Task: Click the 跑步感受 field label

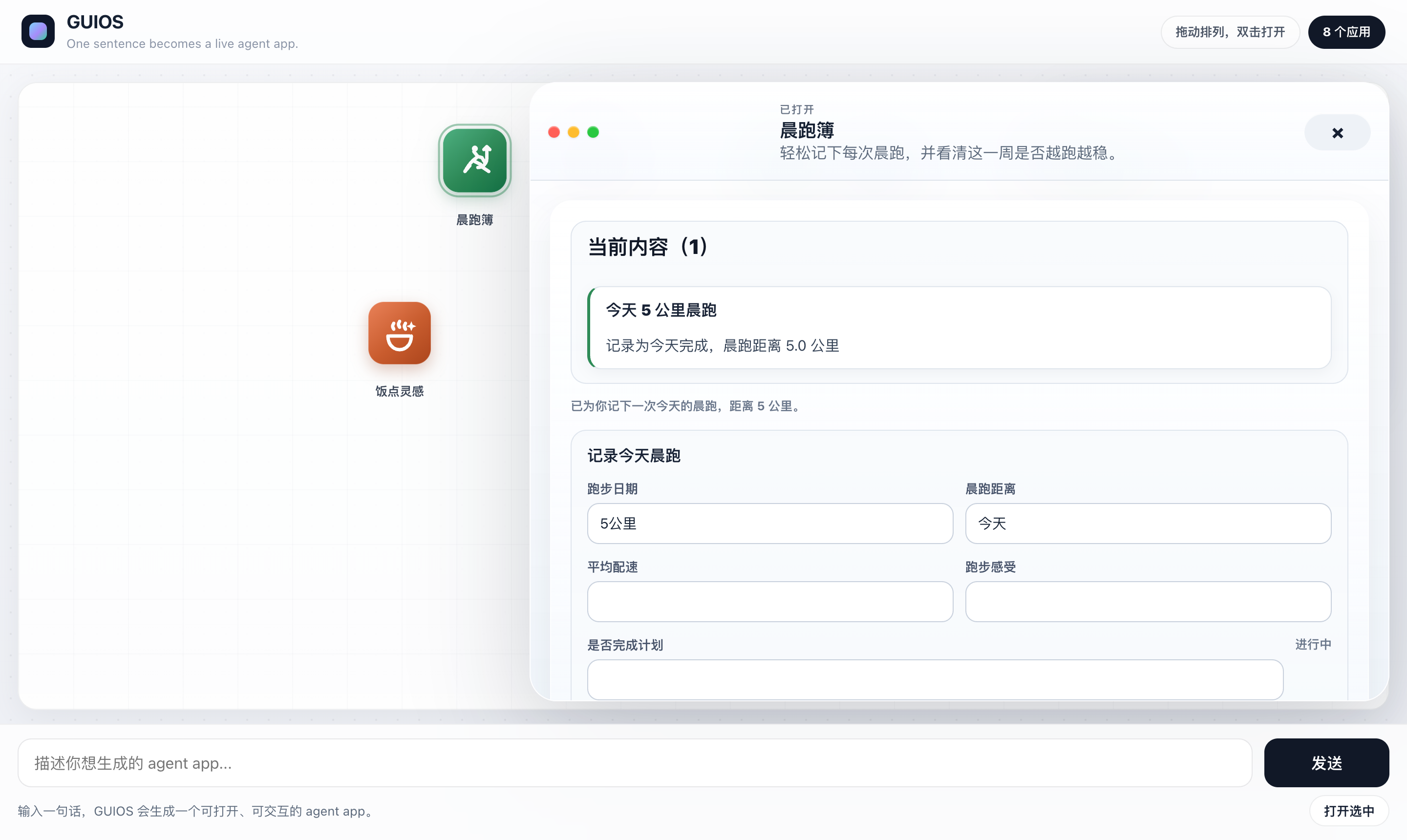Action: (990, 567)
